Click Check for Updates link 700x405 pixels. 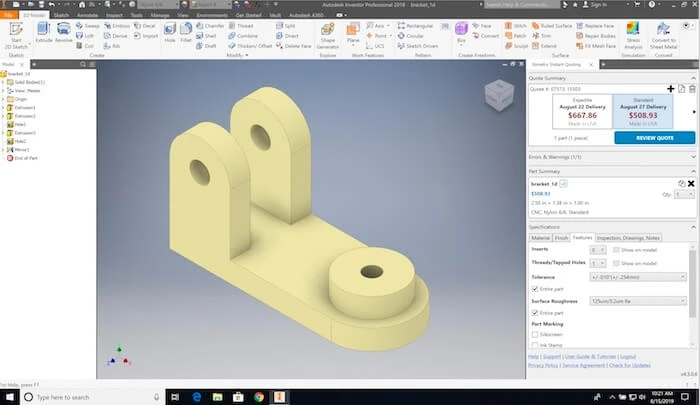pyautogui.click(x=629, y=365)
